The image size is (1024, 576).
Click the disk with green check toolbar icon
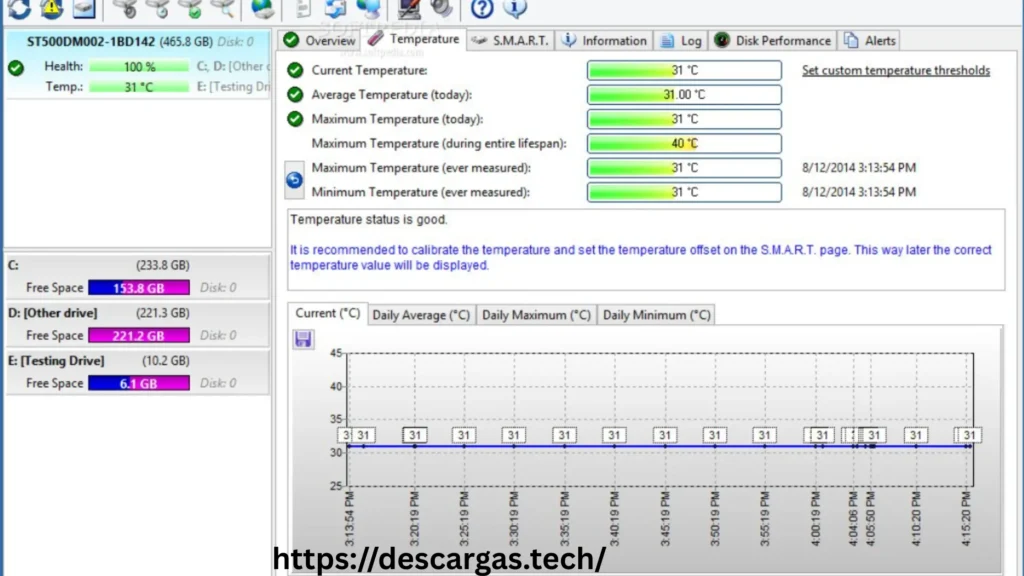click(190, 8)
